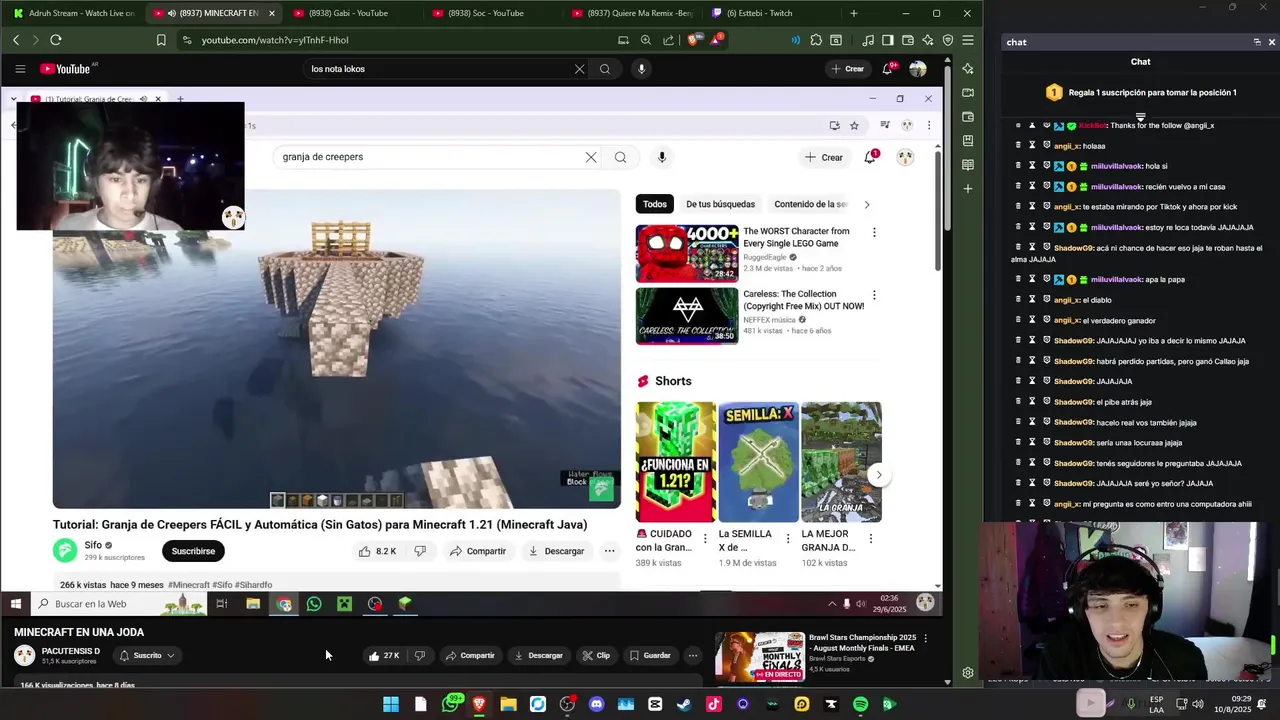
Task: Like MINECRAFT EN UNA JODA video
Action: click(384, 655)
